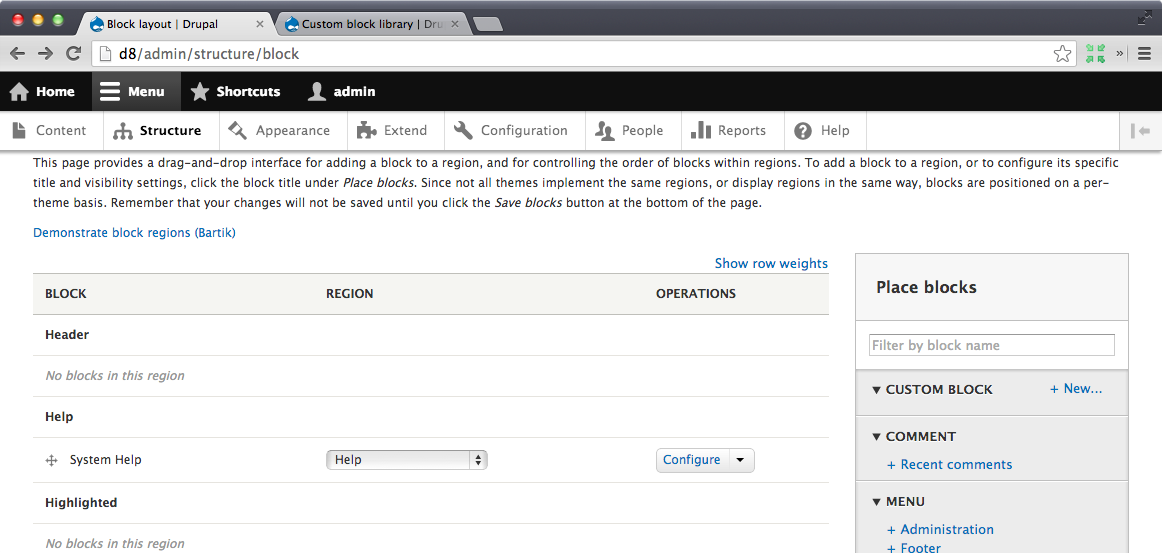
Task: Go to Content in admin menu
Action: pos(50,130)
